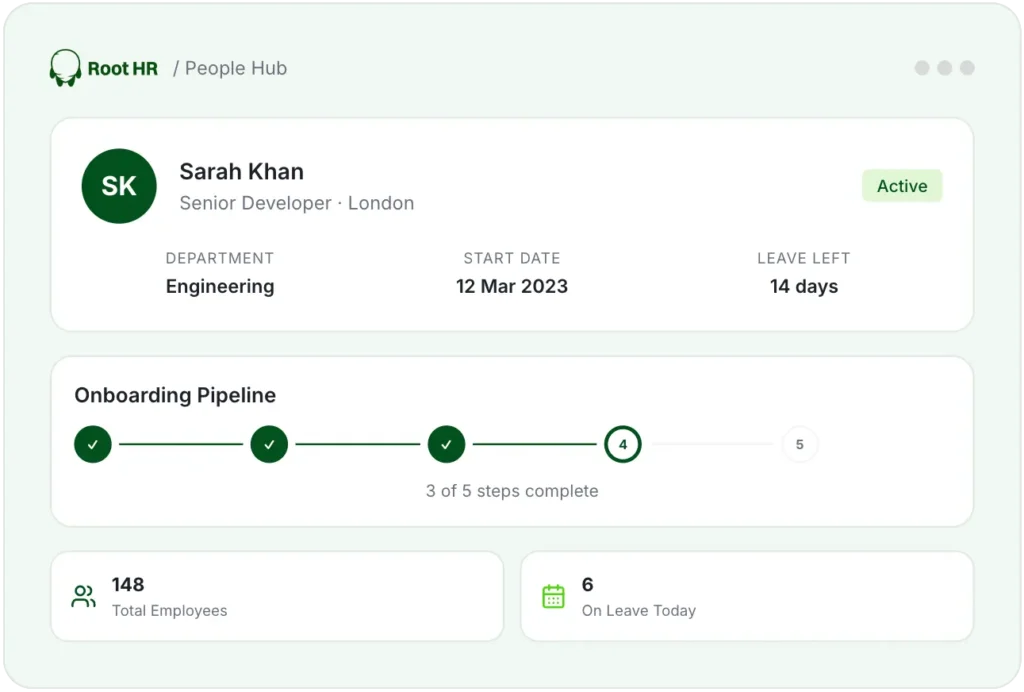Click the START DATE field label
This screenshot has height=692, width=1024.
point(512,259)
